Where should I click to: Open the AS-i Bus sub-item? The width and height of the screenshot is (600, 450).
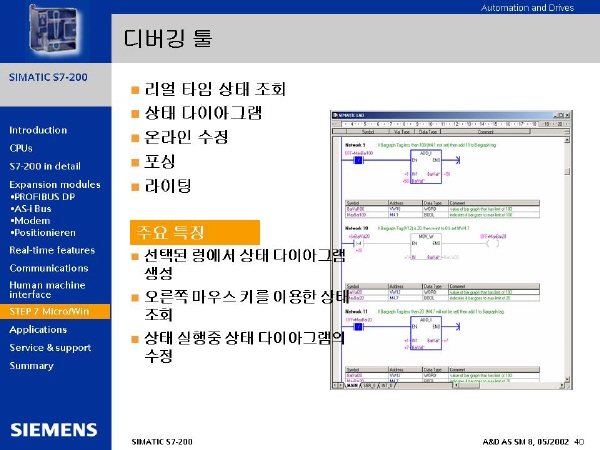pyautogui.click(x=31, y=209)
